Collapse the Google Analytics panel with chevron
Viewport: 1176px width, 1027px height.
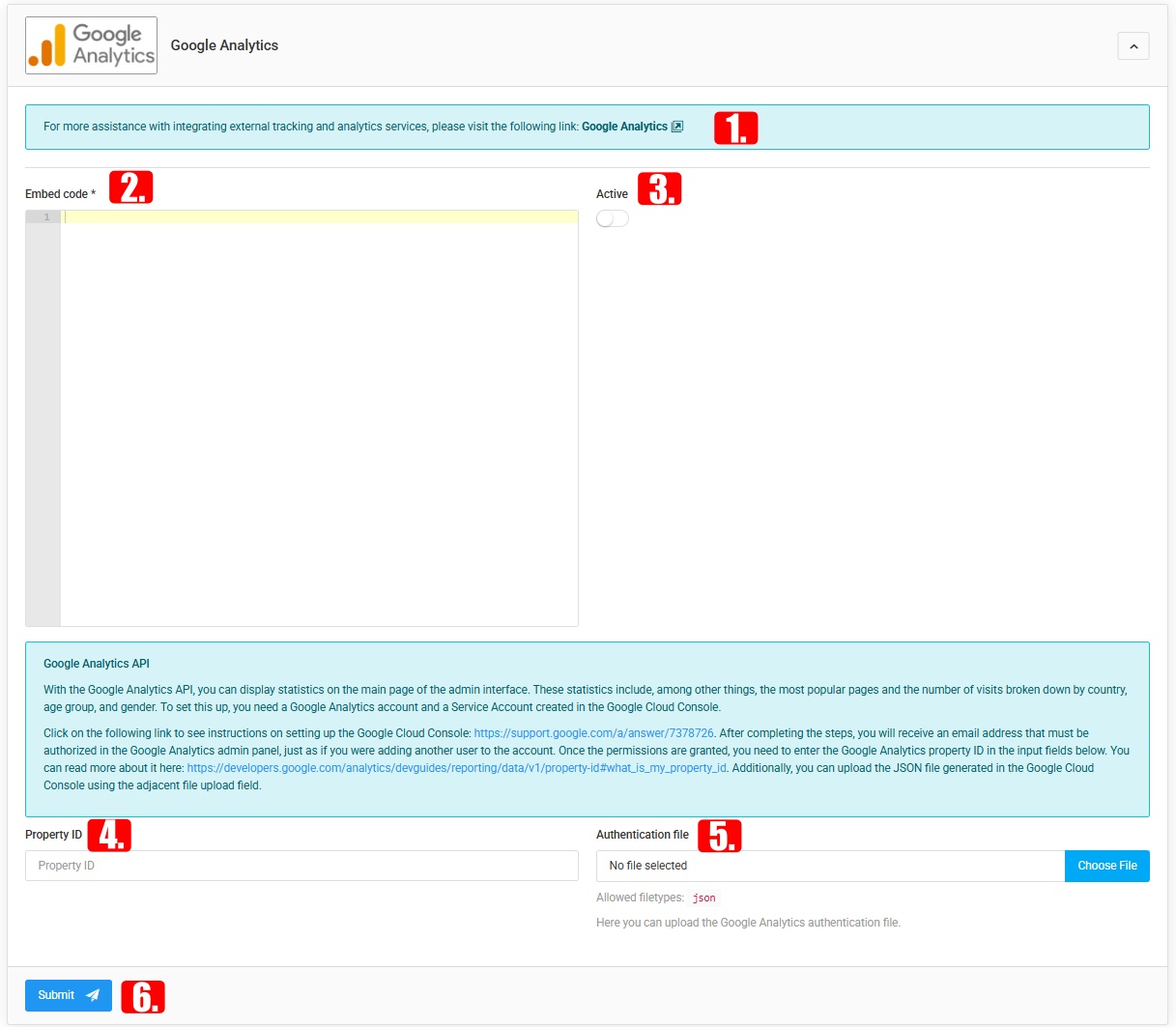point(1133,46)
